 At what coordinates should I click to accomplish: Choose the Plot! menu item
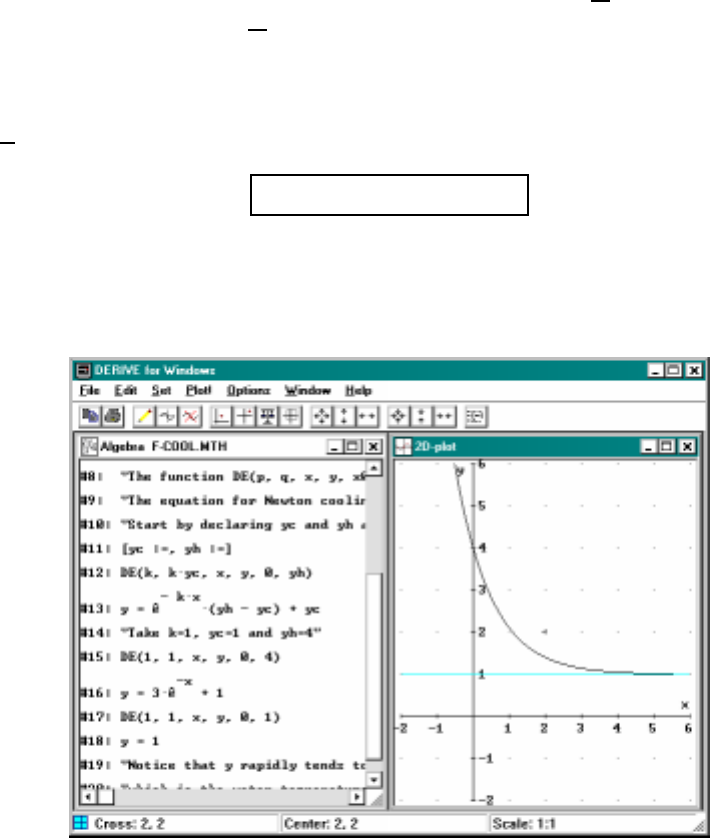(198, 391)
